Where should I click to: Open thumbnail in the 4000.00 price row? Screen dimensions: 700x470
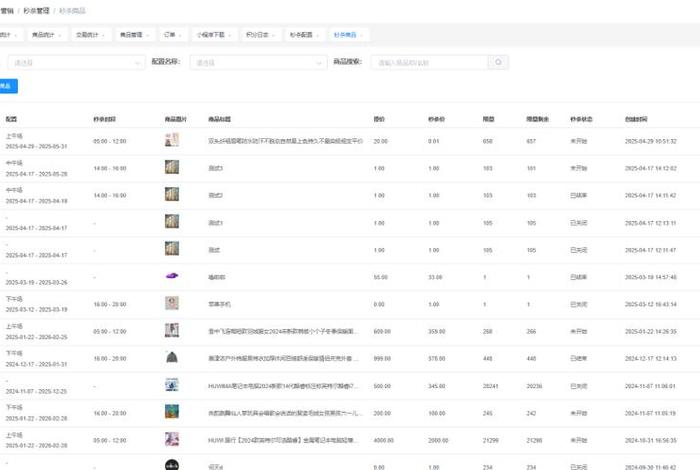tap(172, 440)
